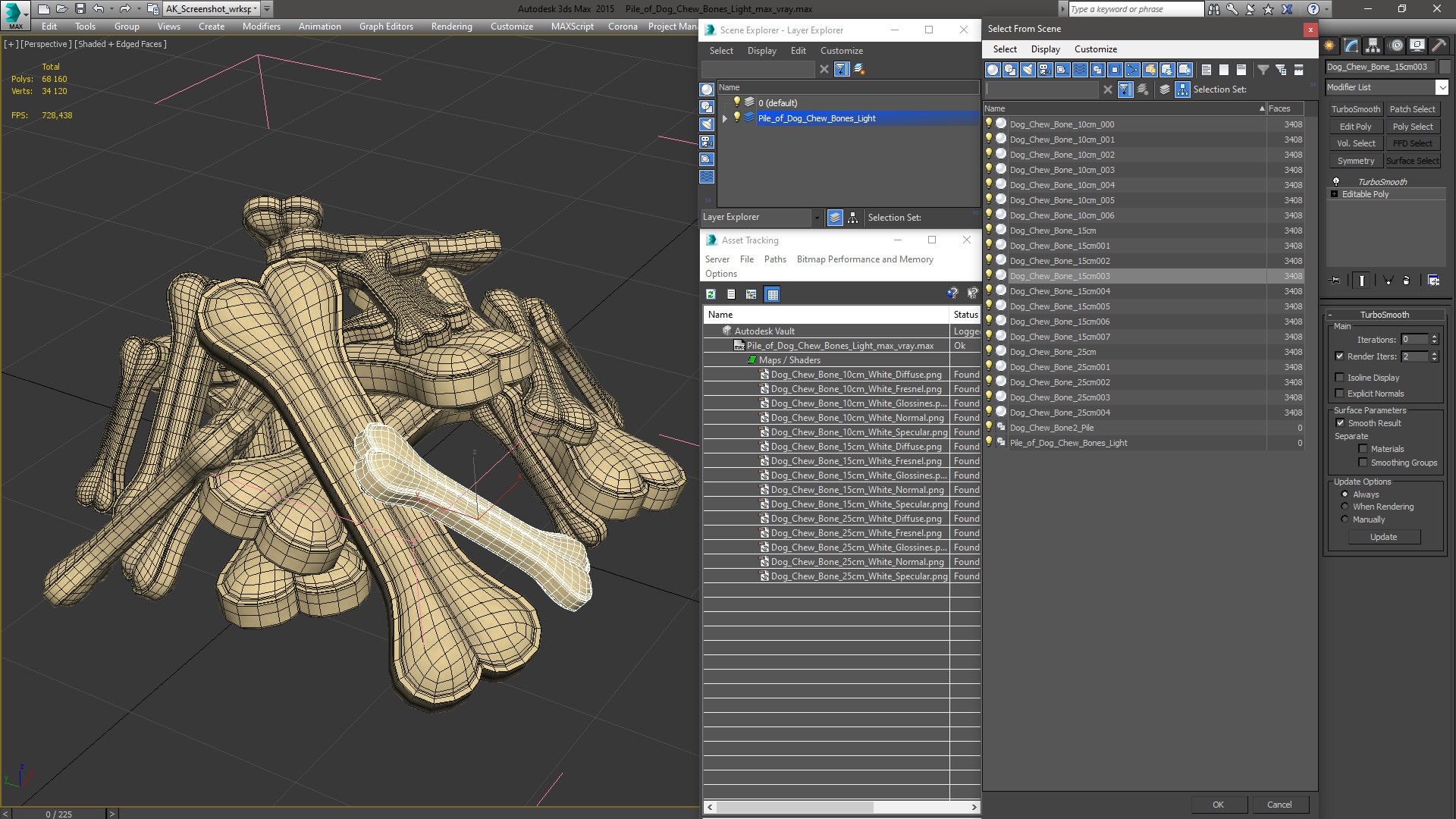Toggle visibility bulb of 0 (default) layer
Image resolution: width=1456 pixels, height=819 pixels.
736,102
